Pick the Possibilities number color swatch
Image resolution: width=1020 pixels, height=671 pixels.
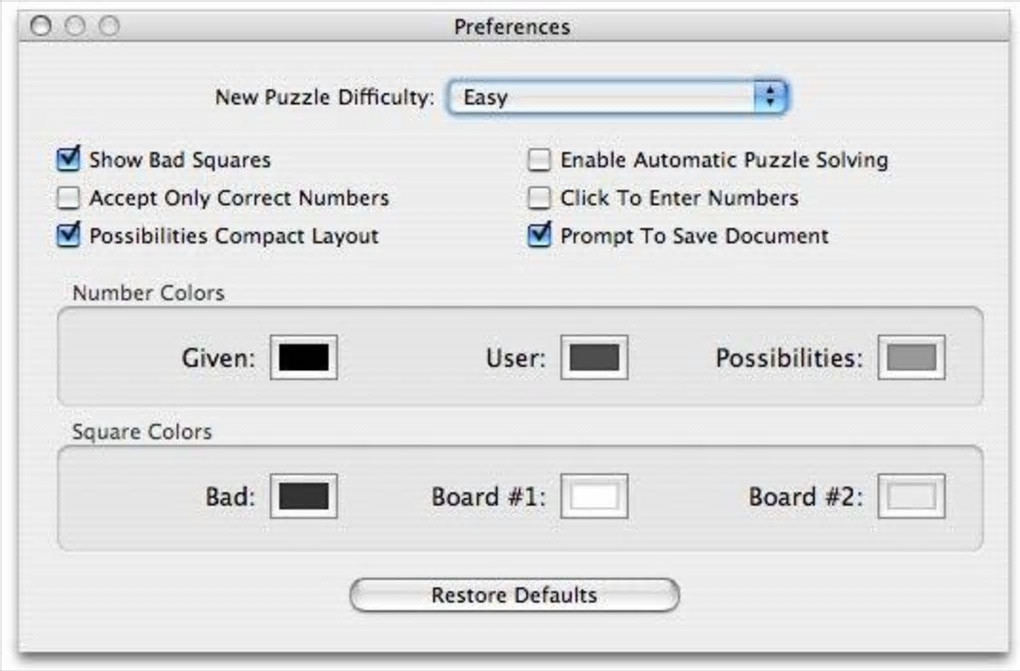pos(911,357)
